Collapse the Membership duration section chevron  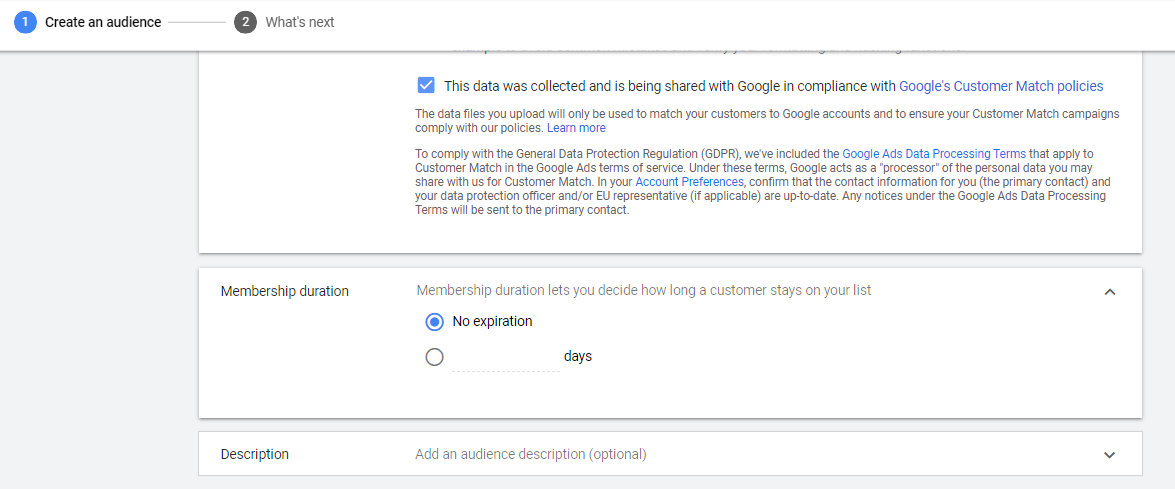point(1109,292)
